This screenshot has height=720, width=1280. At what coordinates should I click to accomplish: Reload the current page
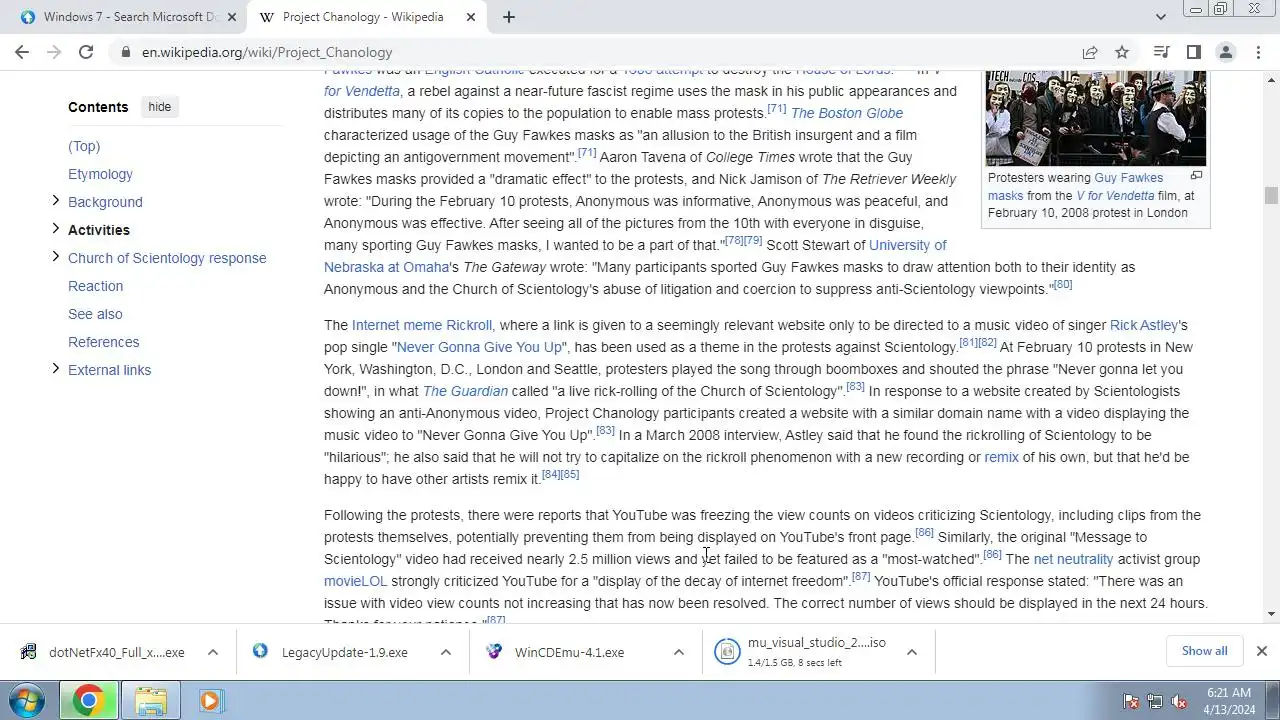pos(86,52)
